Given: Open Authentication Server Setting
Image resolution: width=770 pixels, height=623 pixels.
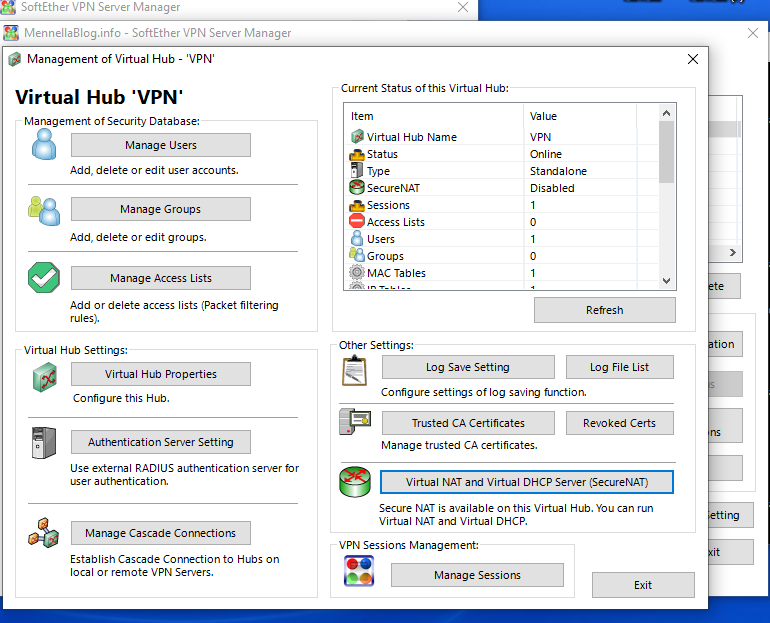Looking at the screenshot, I should [x=161, y=442].
